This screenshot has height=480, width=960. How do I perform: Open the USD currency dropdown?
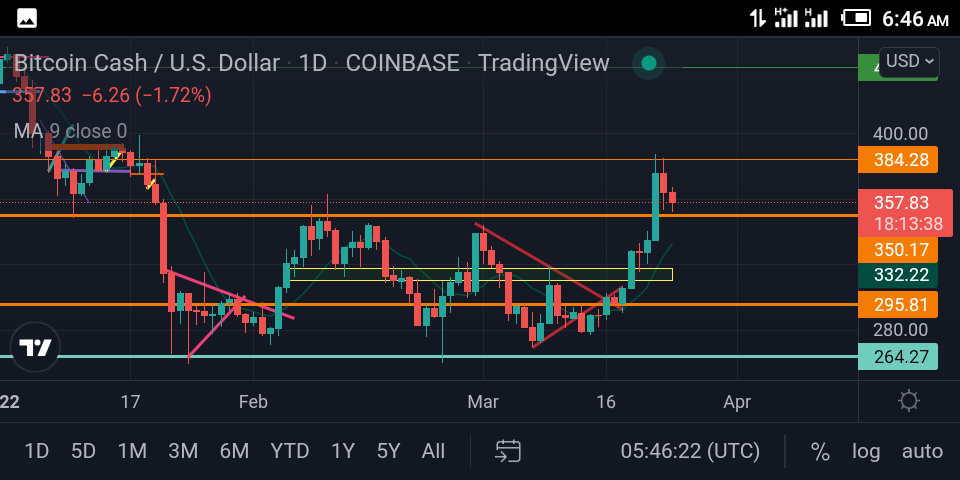tap(909, 61)
